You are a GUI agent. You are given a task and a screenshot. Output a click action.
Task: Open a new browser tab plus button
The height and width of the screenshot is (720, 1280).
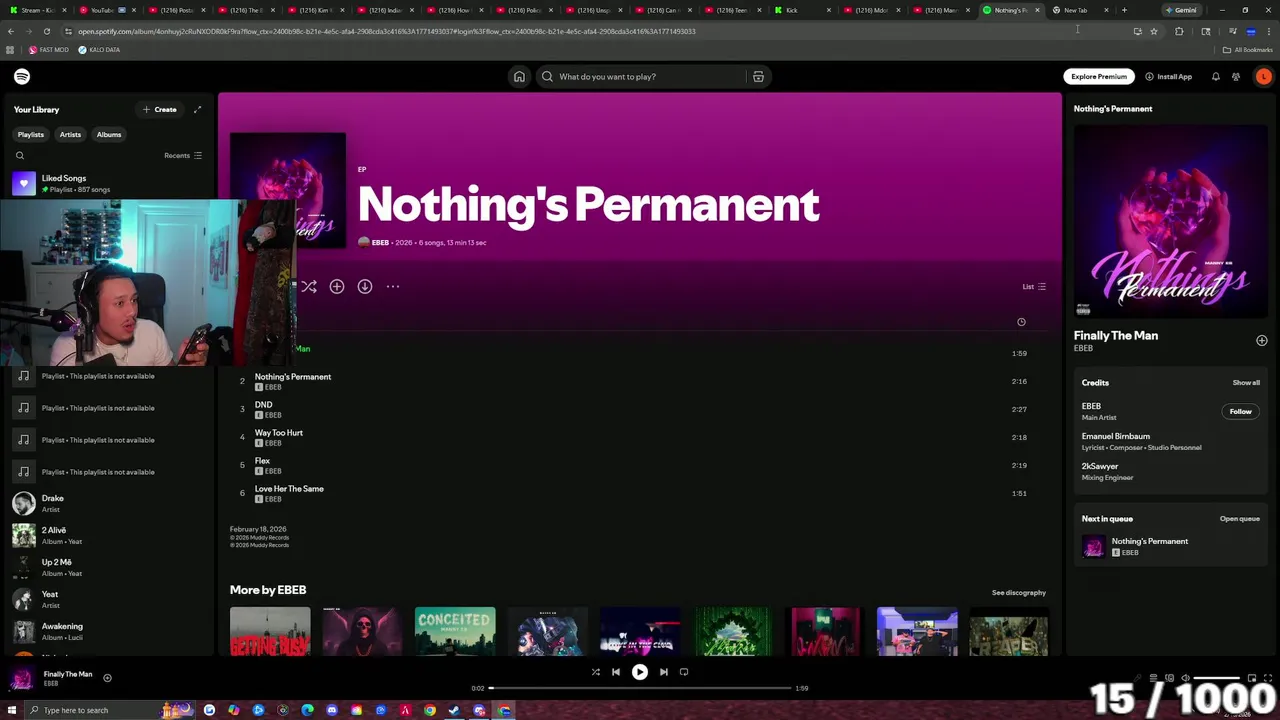(1124, 10)
